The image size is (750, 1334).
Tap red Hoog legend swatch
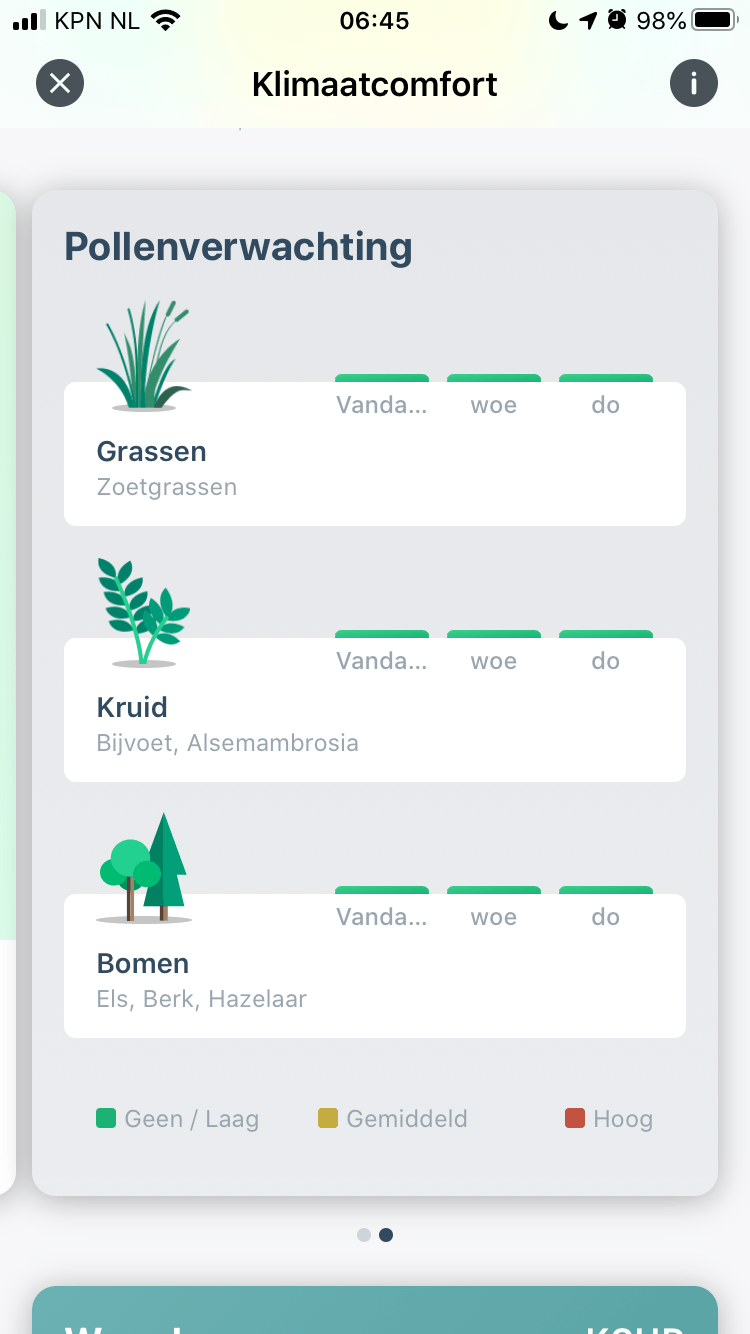575,1118
